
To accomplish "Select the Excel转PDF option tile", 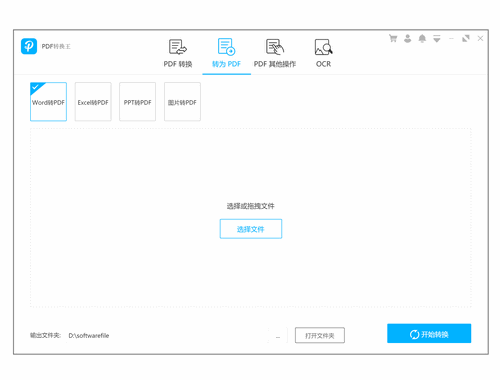I will [93, 102].
